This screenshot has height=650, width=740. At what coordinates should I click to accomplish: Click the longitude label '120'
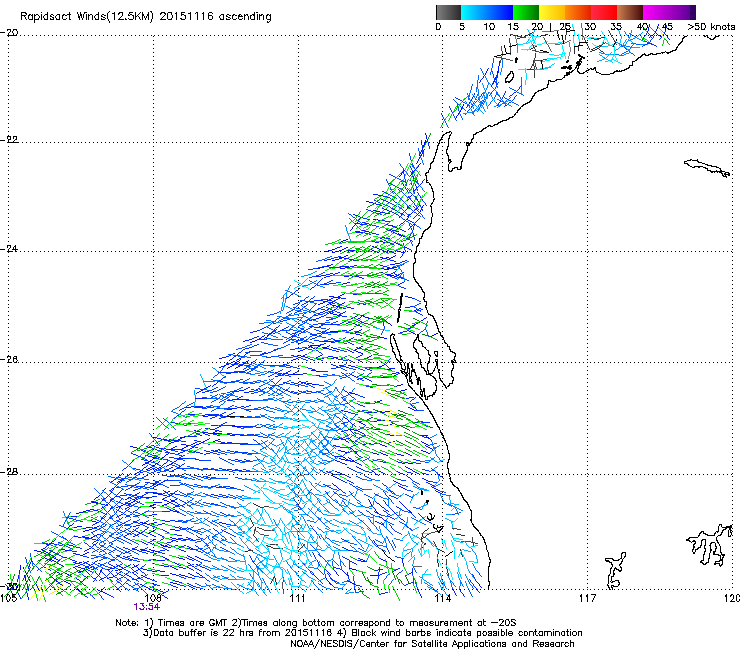click(x=732, y=598)
